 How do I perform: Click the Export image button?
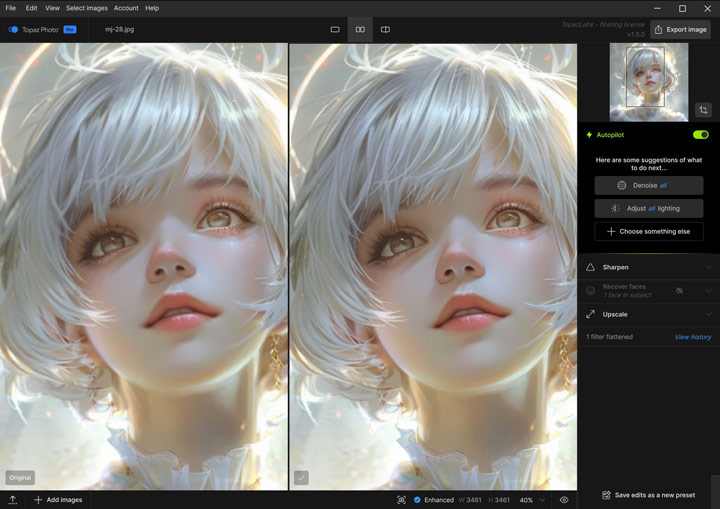tap(680, 29)
